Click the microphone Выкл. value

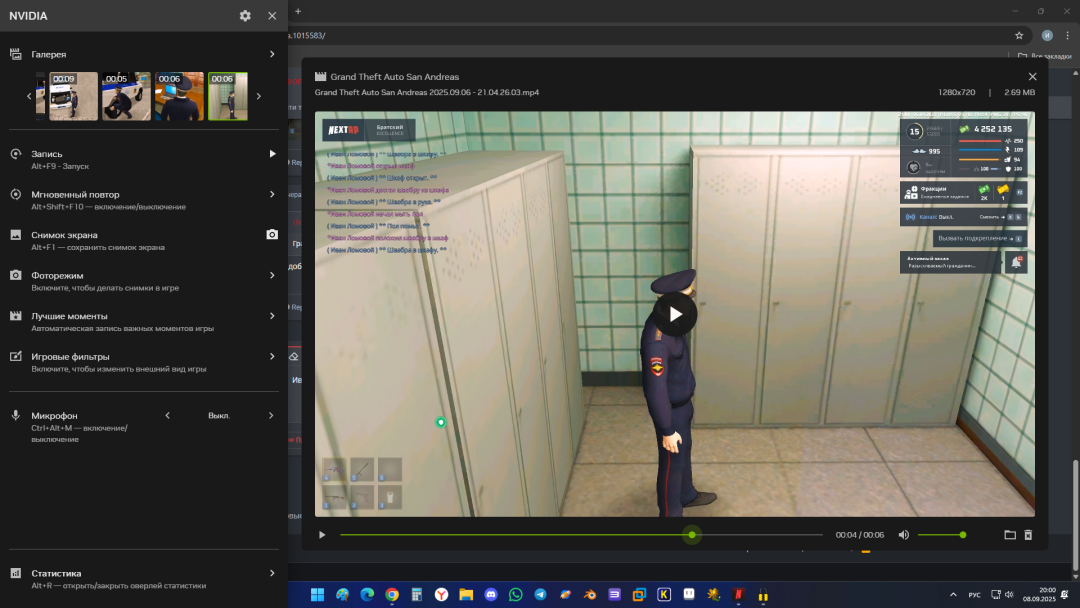[219, 416]
